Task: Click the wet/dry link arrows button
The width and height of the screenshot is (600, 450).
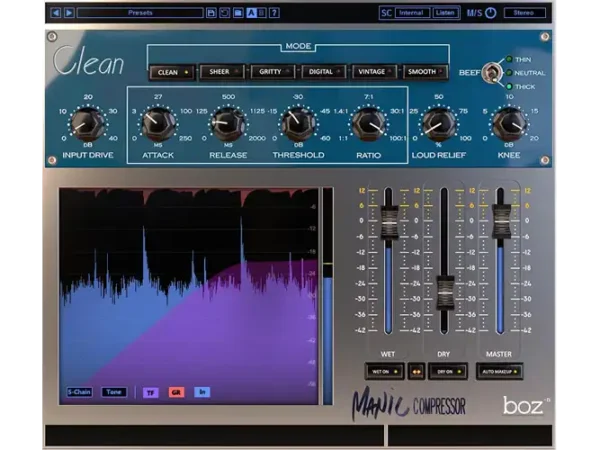Action: (416, 371)
